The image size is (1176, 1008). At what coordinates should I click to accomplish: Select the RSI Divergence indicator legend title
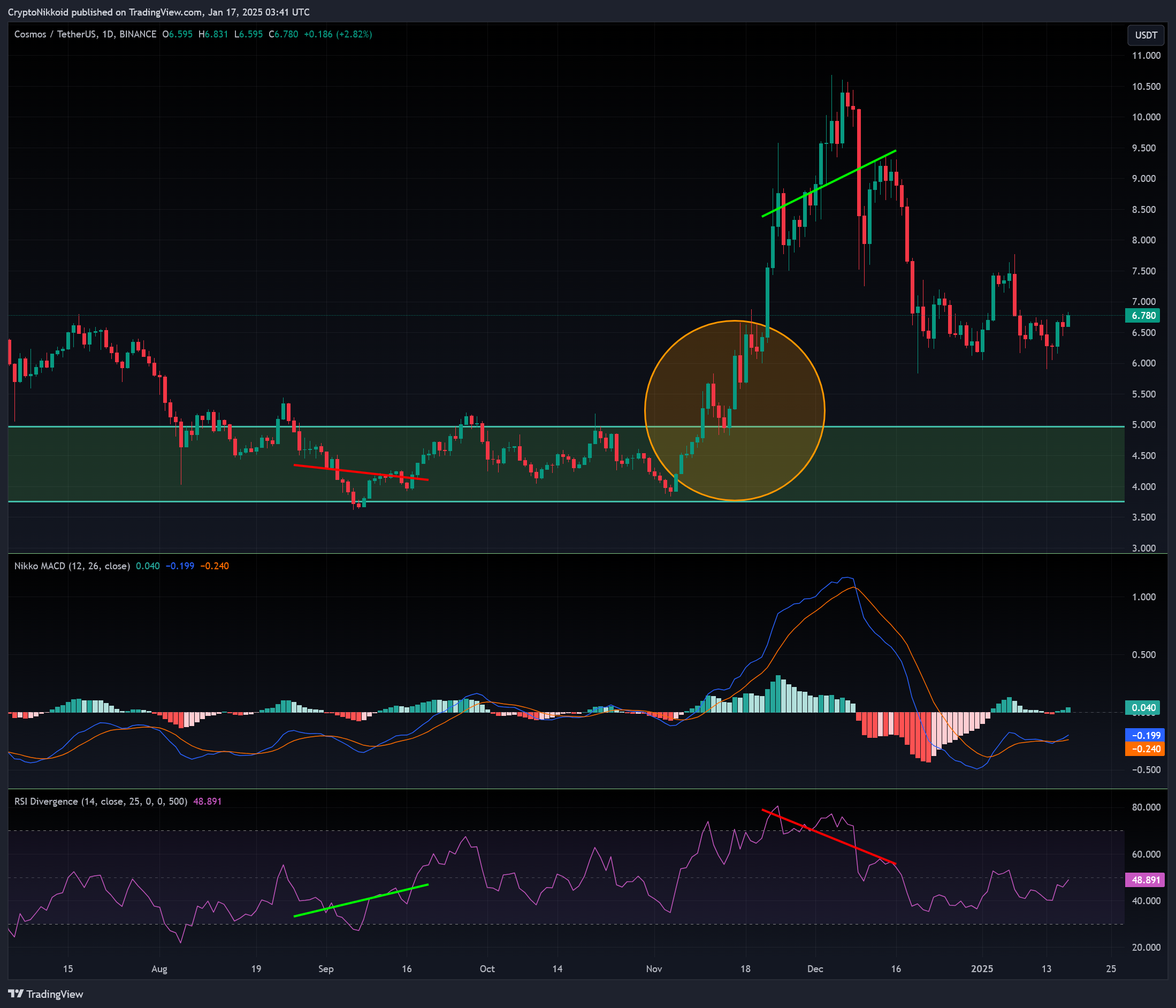tap(101, 801)
